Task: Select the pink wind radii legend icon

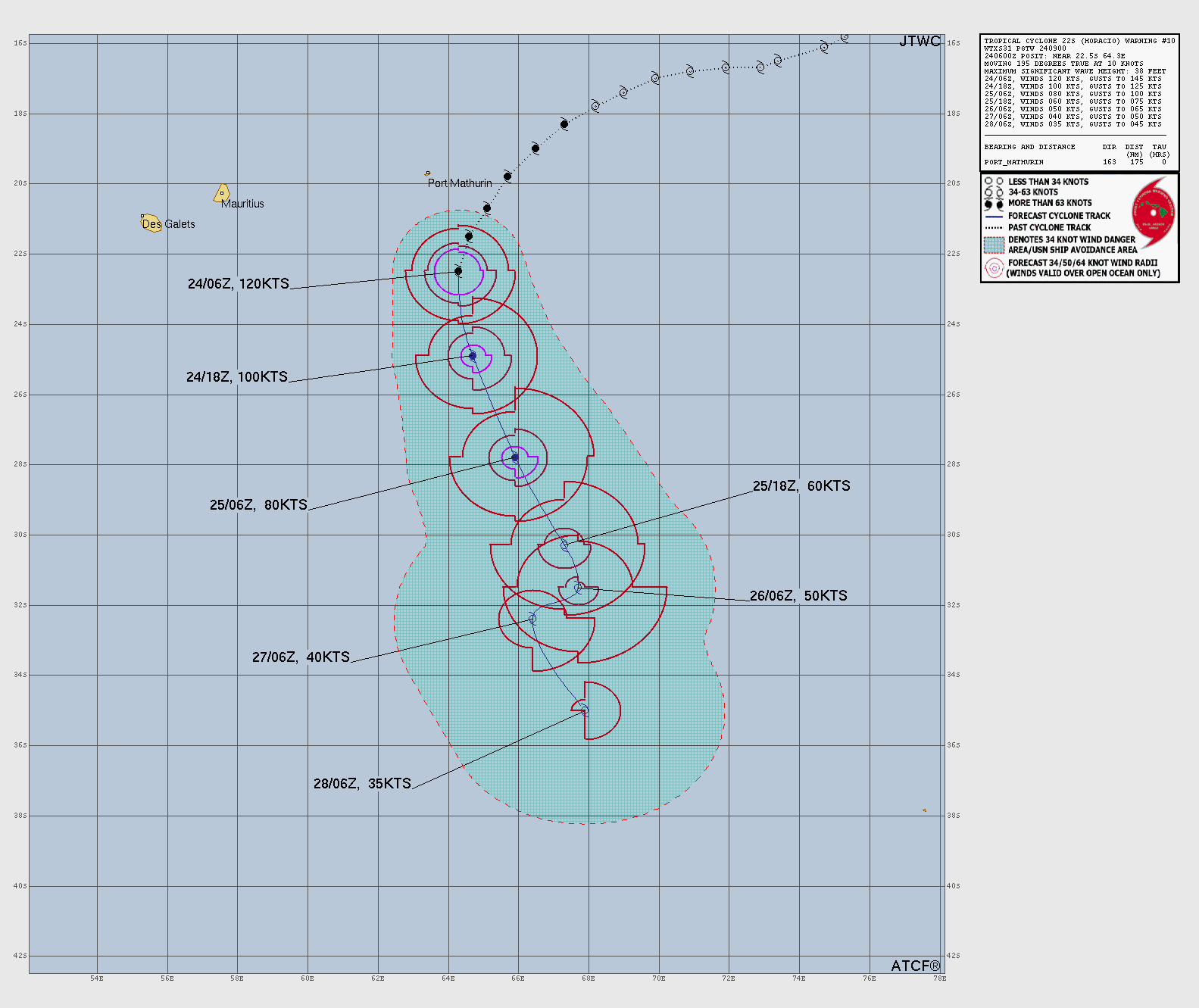Action: 994,268
